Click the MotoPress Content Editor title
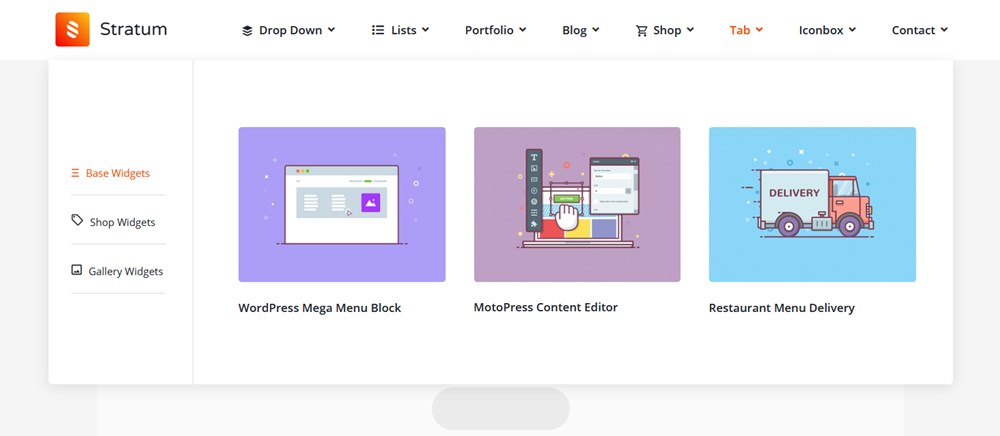 [546, 307]
